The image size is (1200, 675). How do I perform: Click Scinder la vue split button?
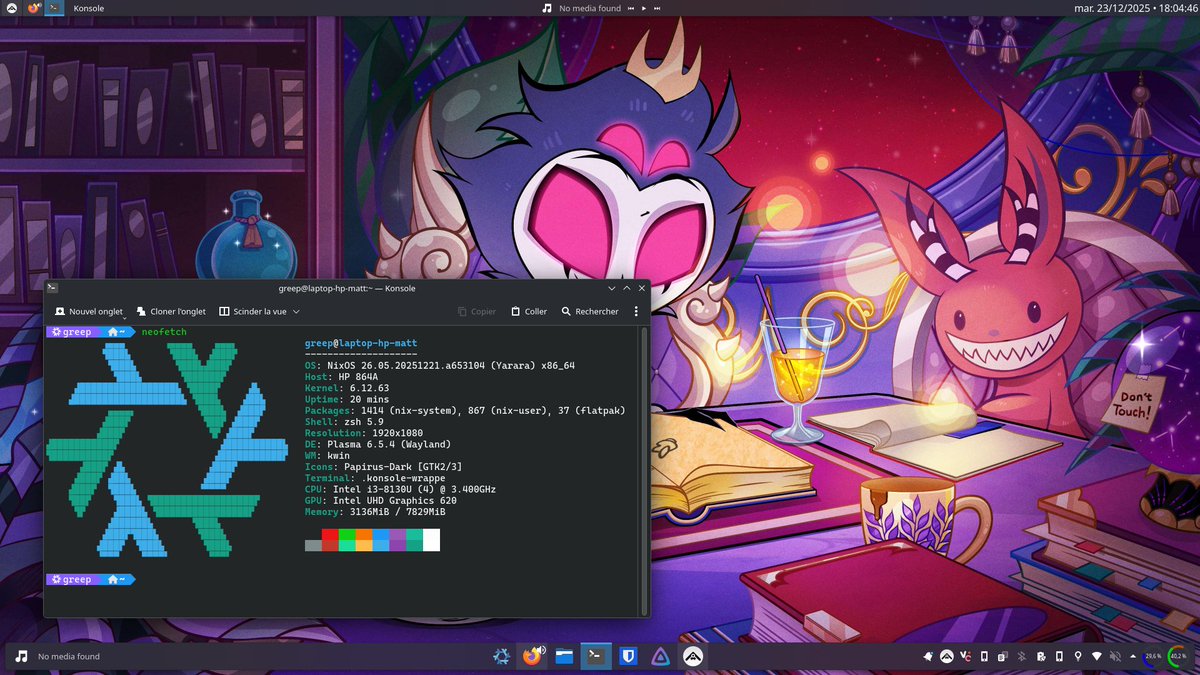click(253, 311)
